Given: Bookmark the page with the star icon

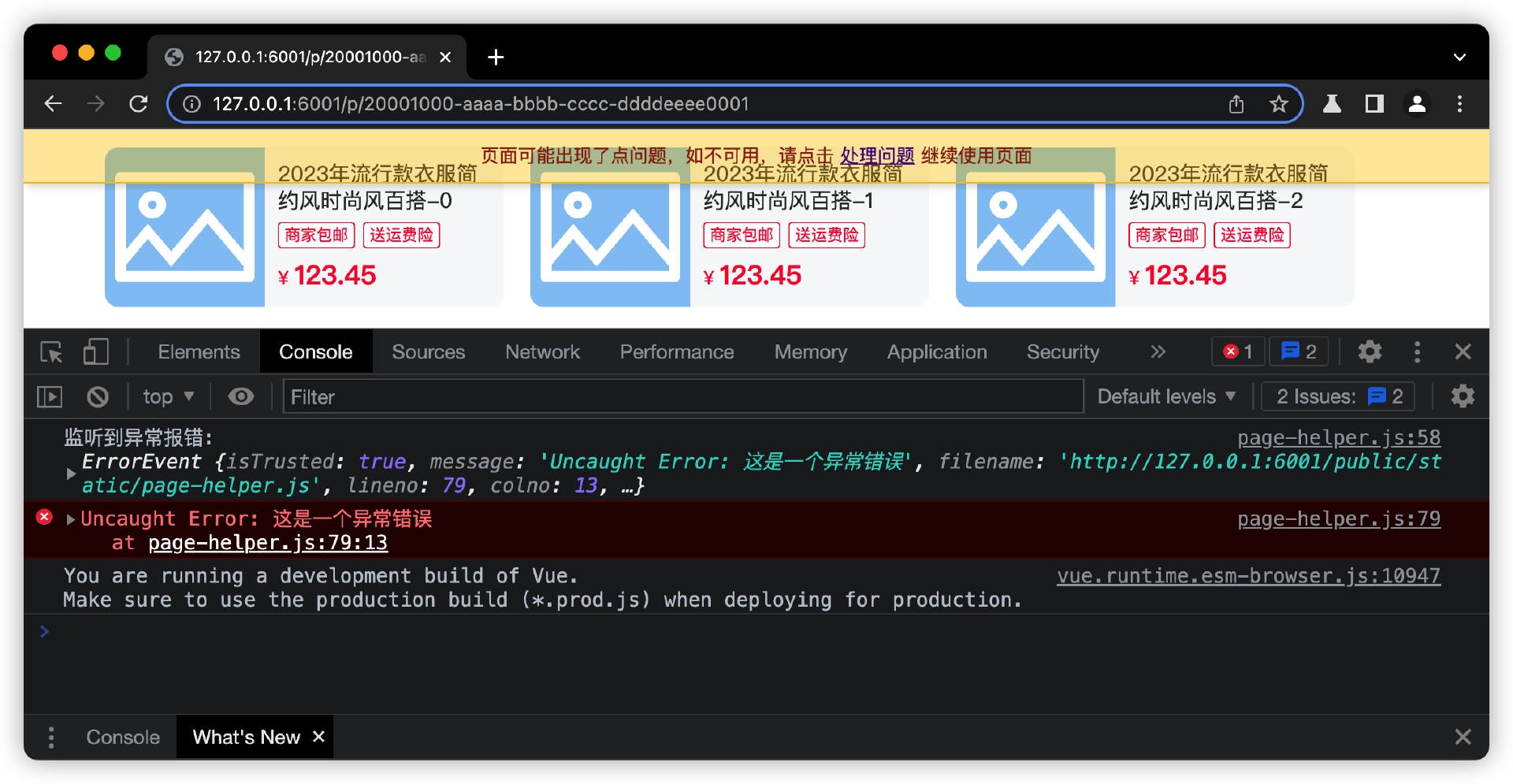Looking at the screenshot, I should pyautogui.click(x=1278, y=104).
